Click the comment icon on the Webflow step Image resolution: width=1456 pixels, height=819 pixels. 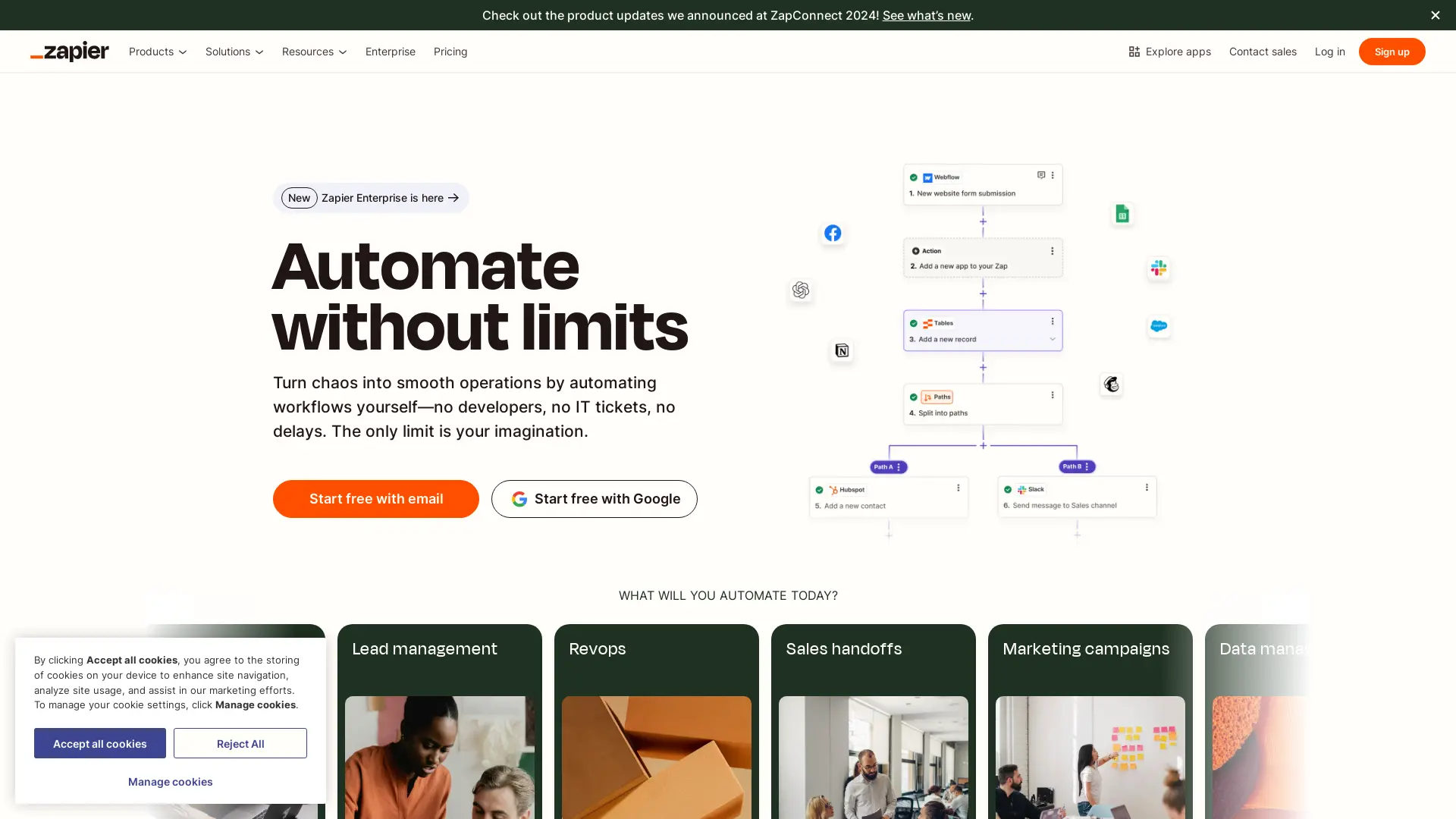1040,174
